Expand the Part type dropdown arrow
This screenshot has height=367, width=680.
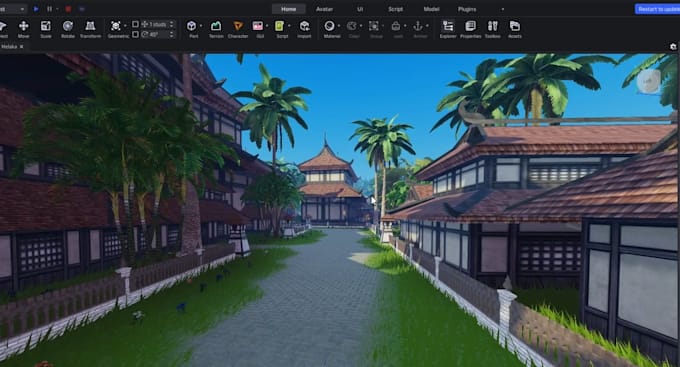(201, 26)
